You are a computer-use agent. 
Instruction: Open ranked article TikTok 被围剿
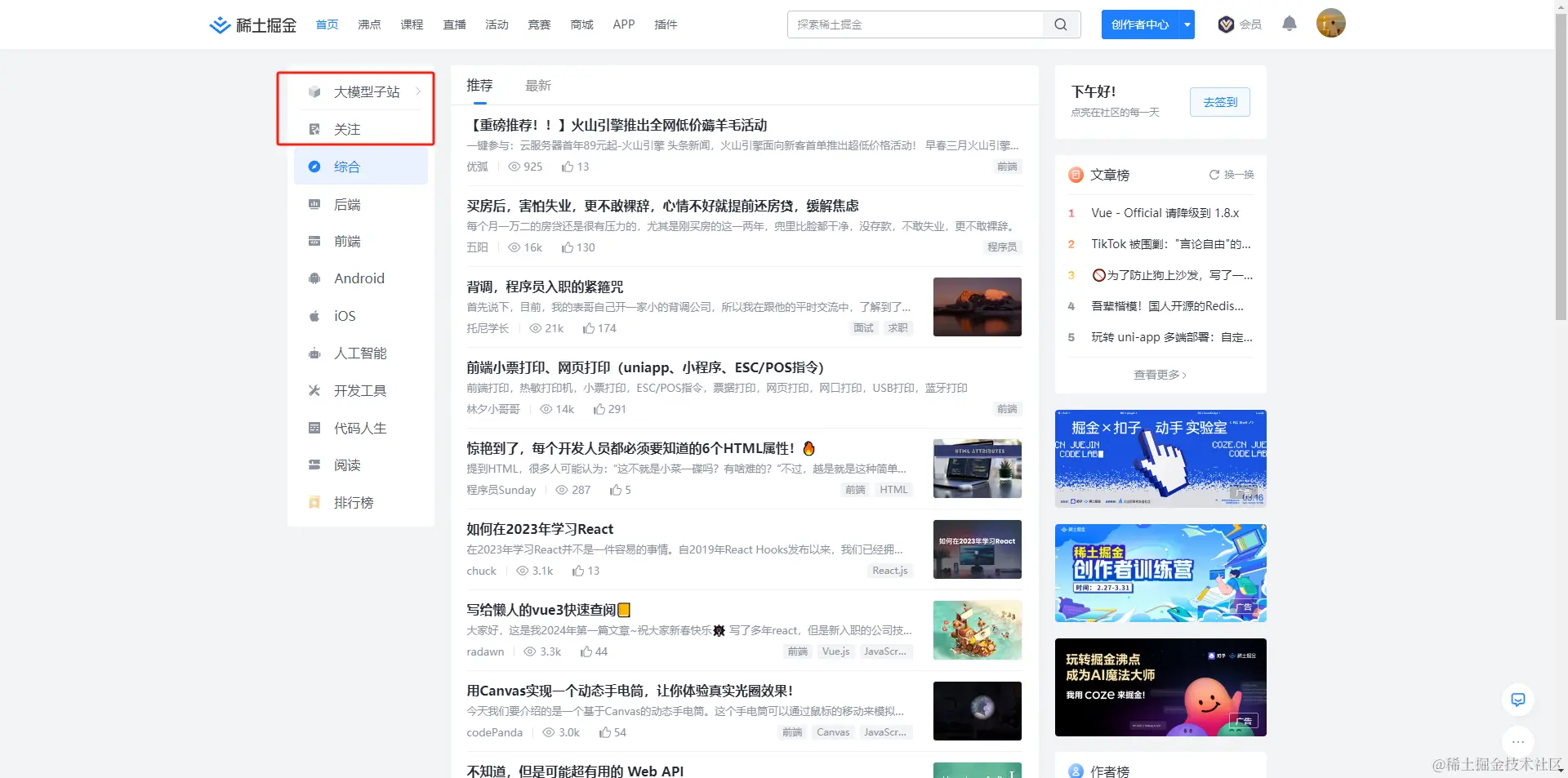[1171, 244]
